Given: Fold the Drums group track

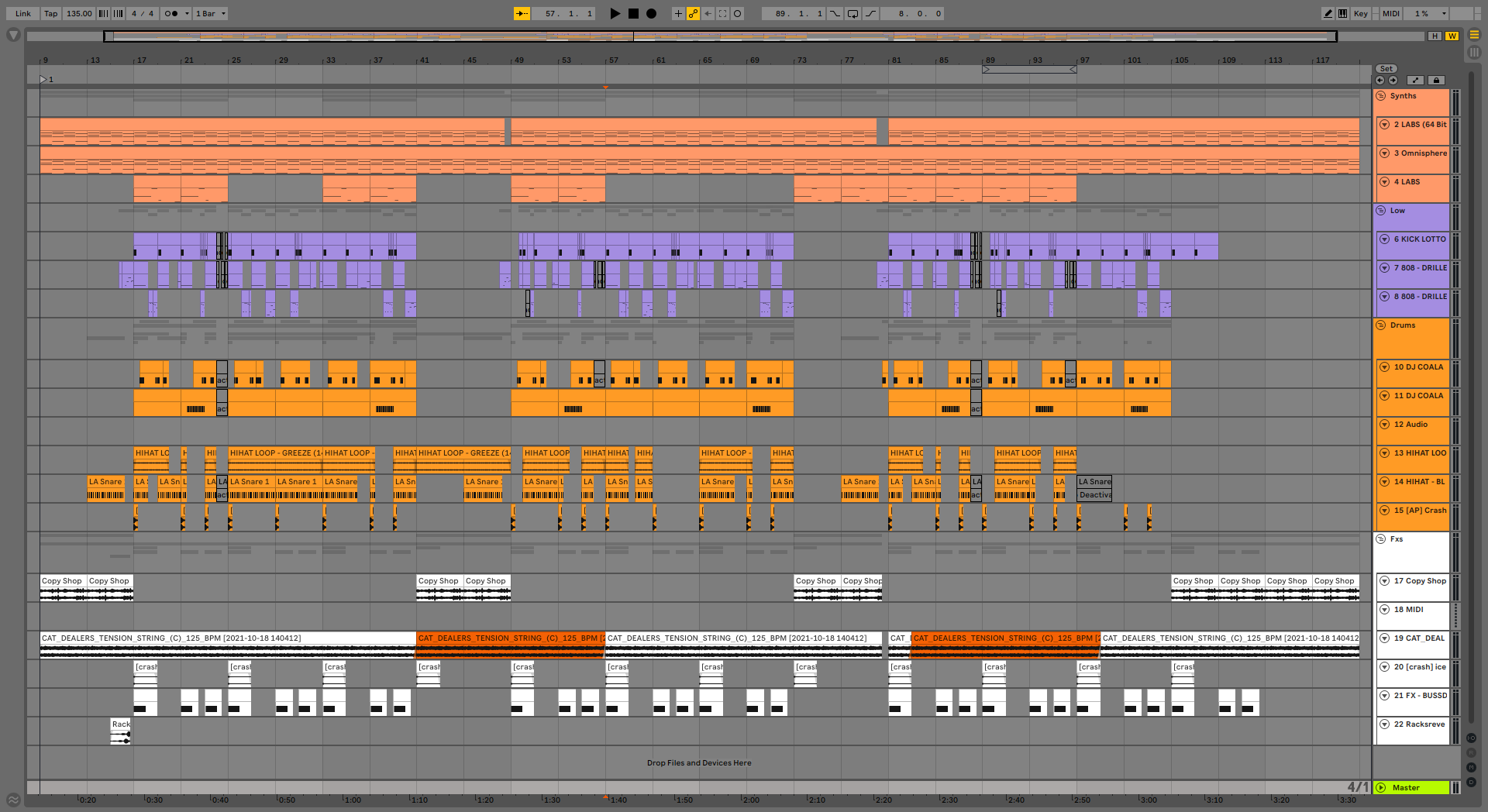Looking at the screenshot, I should (x=1381, y=325).
